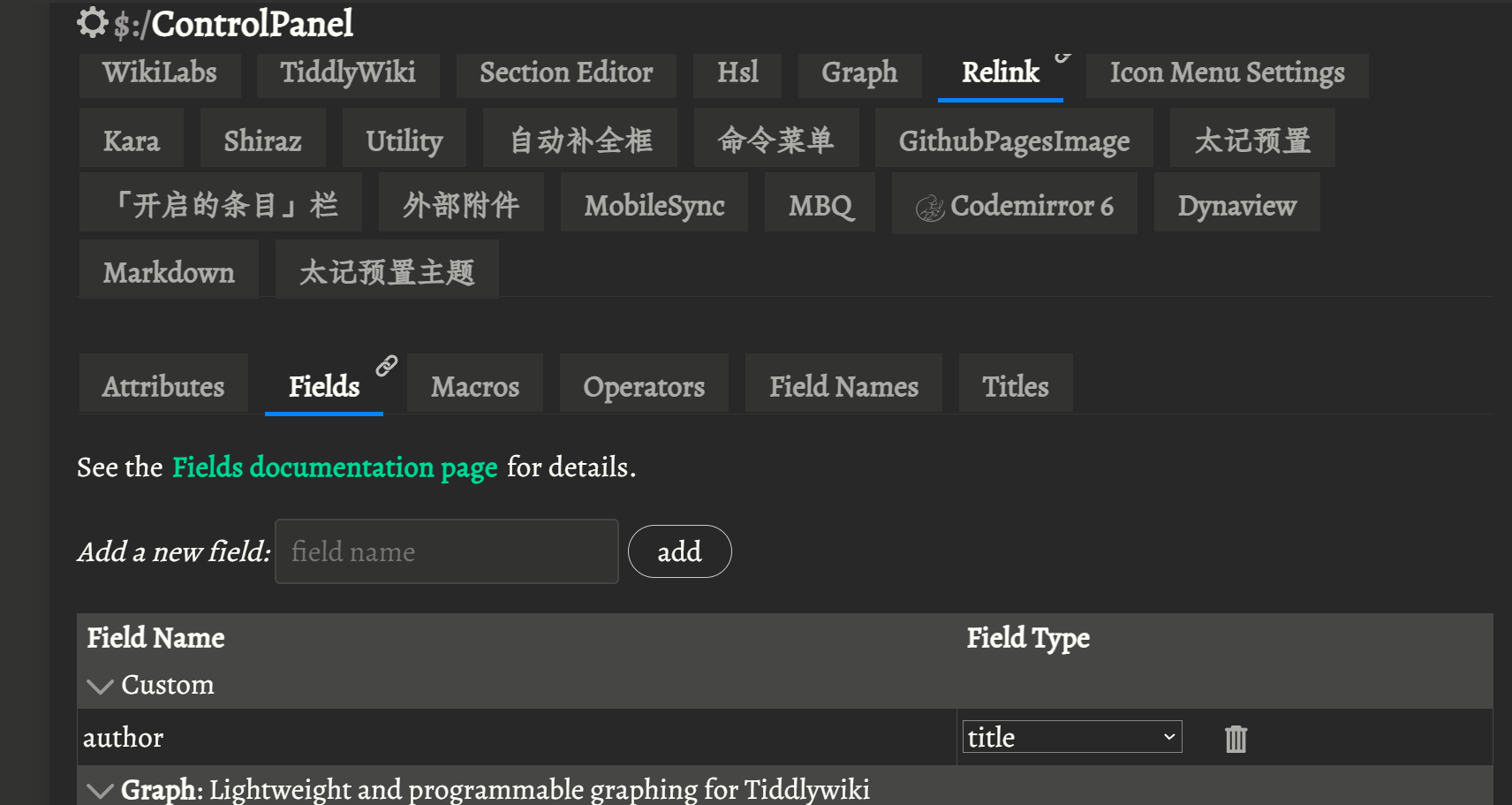
Task: Focus the field name input box
Action: [447, 551]
